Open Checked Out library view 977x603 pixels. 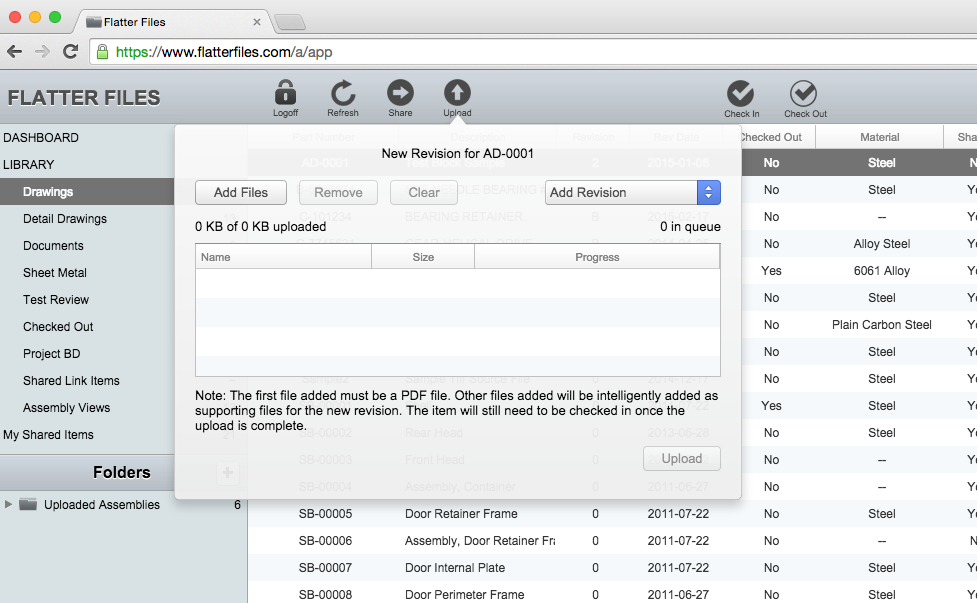pyautogui.click(x=58, y=326)
